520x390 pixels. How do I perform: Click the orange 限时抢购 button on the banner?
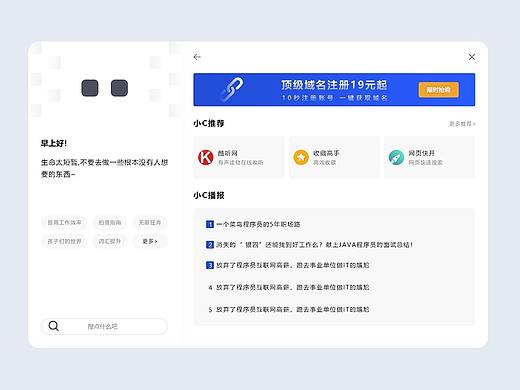coord(438,90)
